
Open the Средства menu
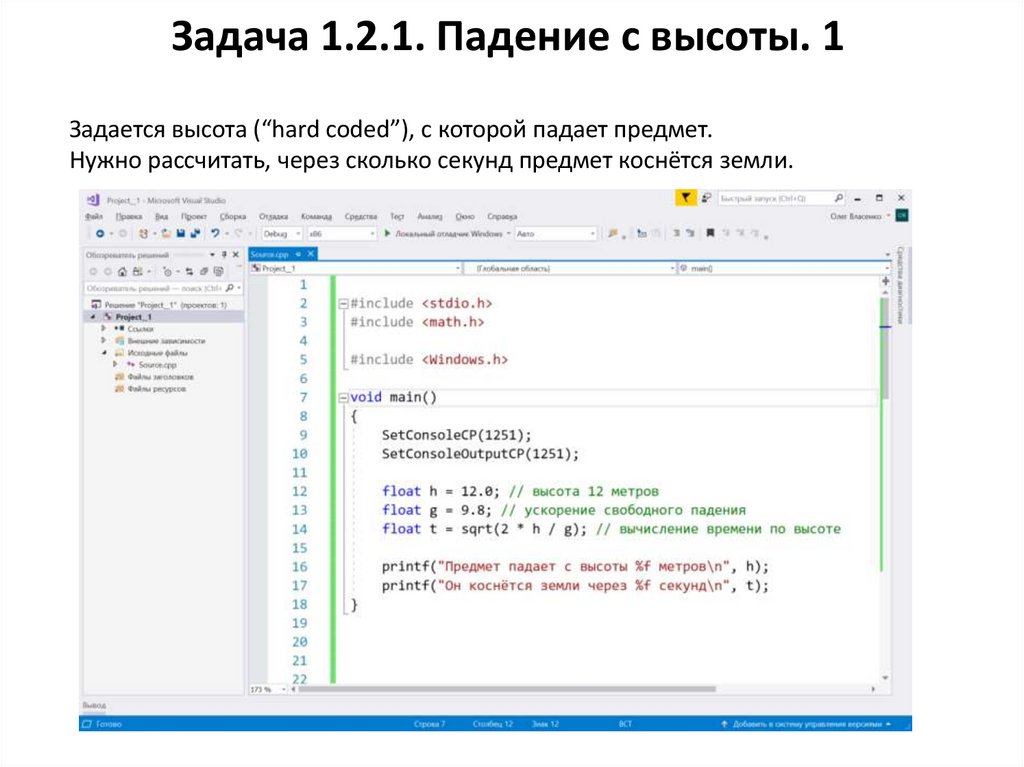point(360,216)
